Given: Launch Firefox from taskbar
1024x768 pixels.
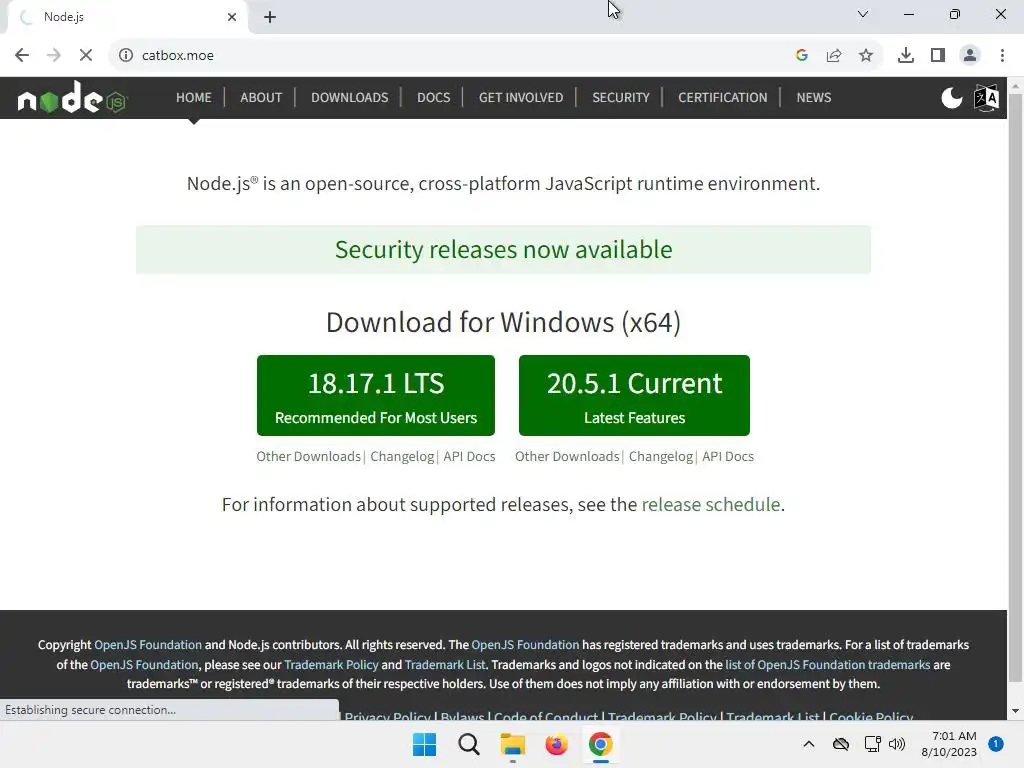Looking at the screenshot, I should click(x=556, y=744).
